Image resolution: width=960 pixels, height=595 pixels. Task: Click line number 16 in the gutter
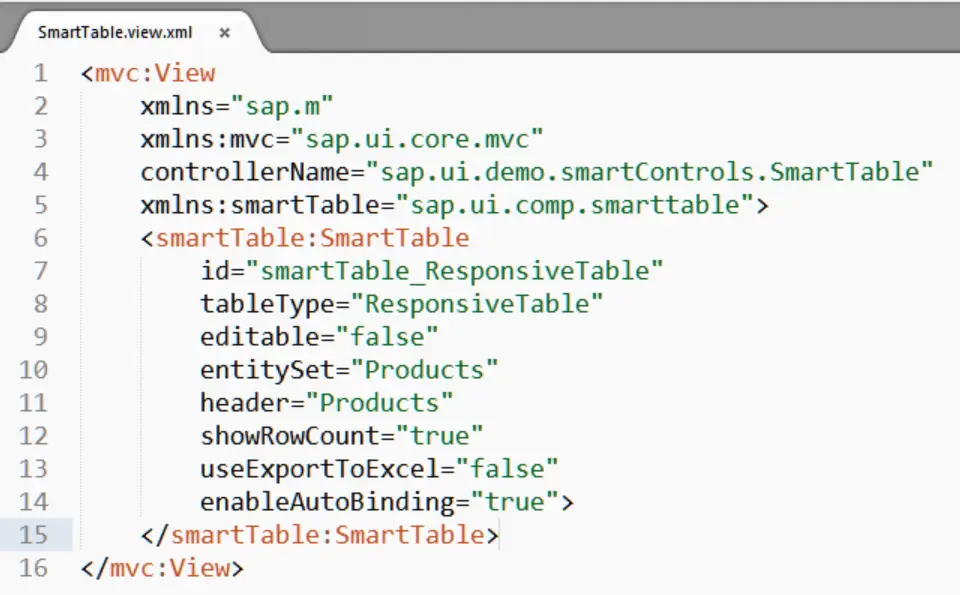(33, 568)
